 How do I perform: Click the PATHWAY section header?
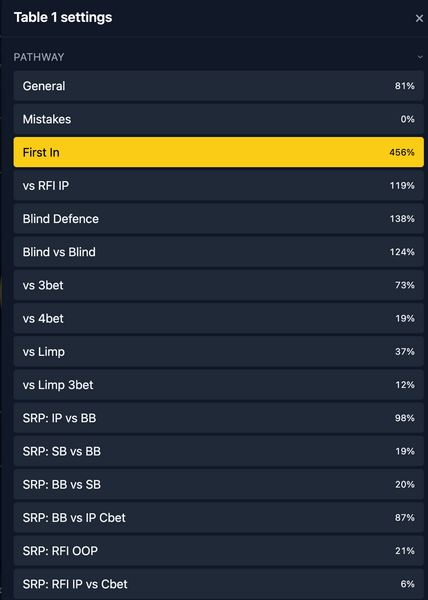tap(39, 57)
